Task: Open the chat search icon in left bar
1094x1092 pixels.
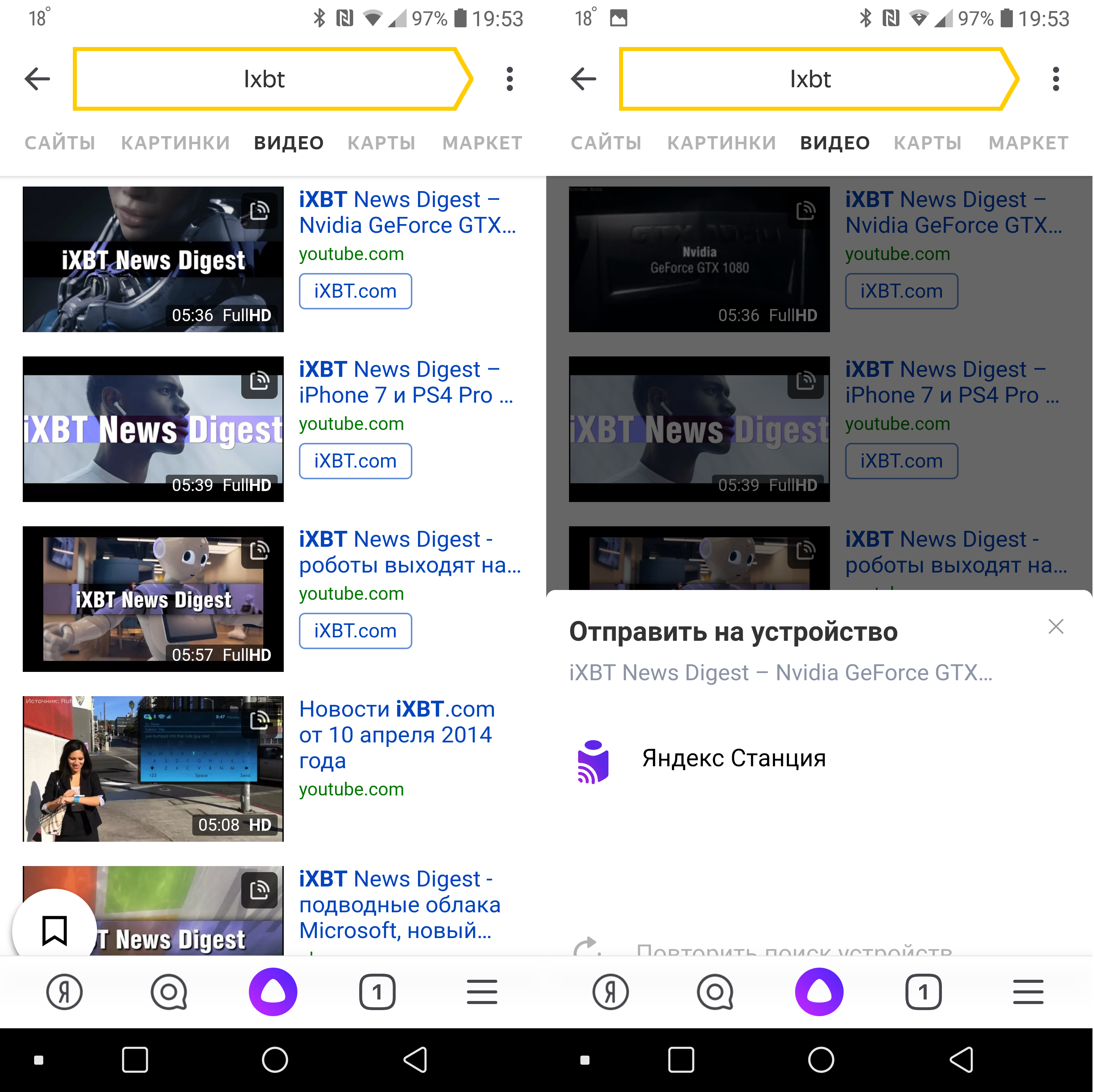Action: tap(169, 992)
